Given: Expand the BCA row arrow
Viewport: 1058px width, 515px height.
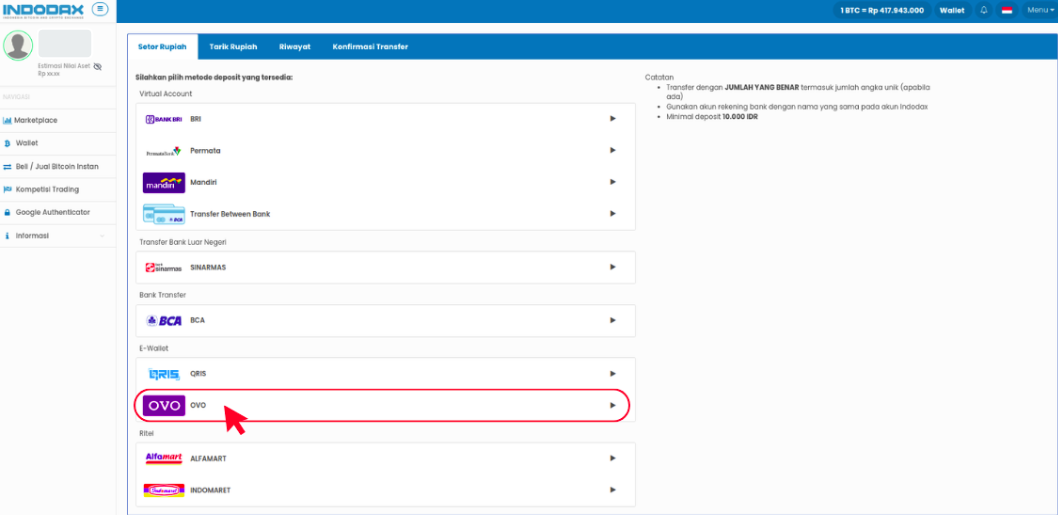Looking at the screenshot, I should [x=613, y=320].
